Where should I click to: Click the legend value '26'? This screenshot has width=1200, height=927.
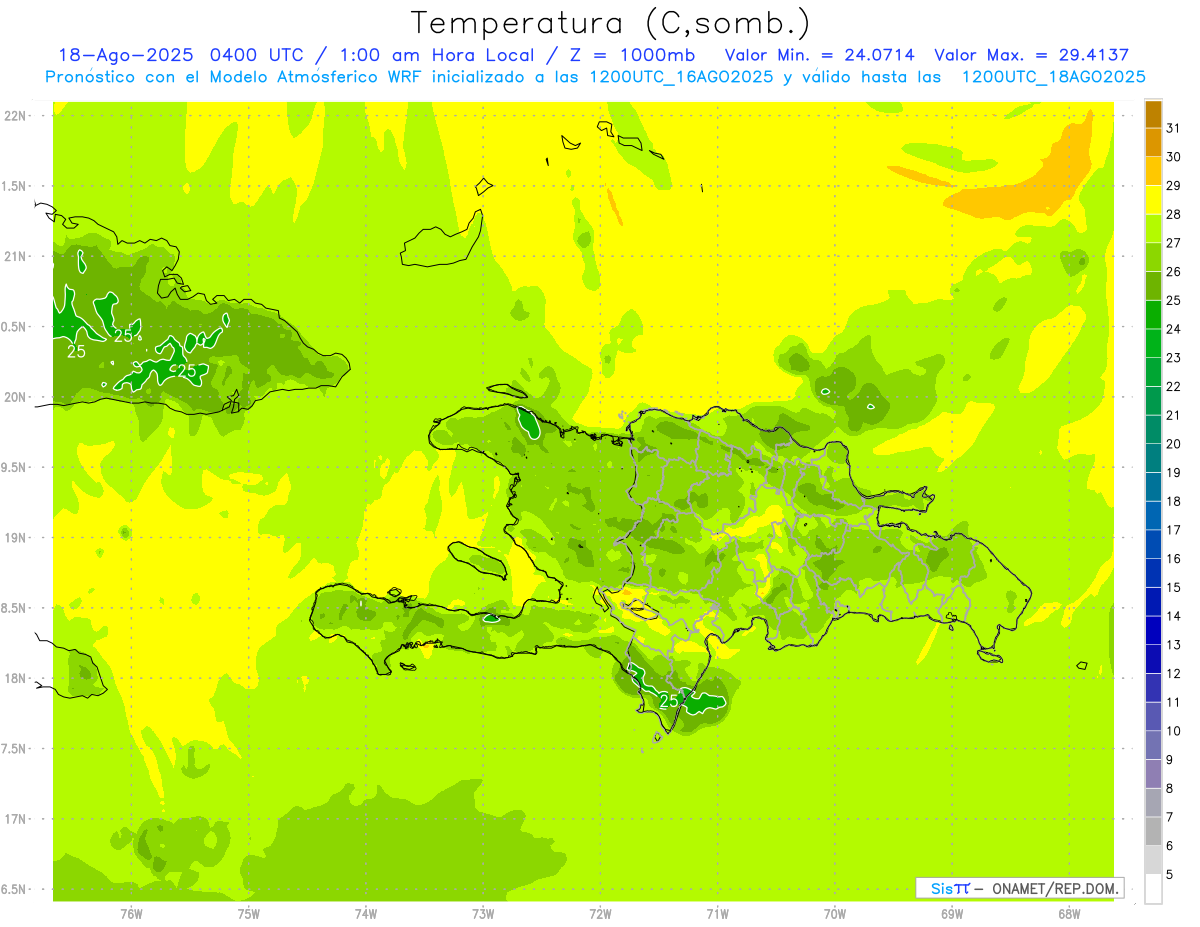pyautogui.click(x=1174, y=272)
